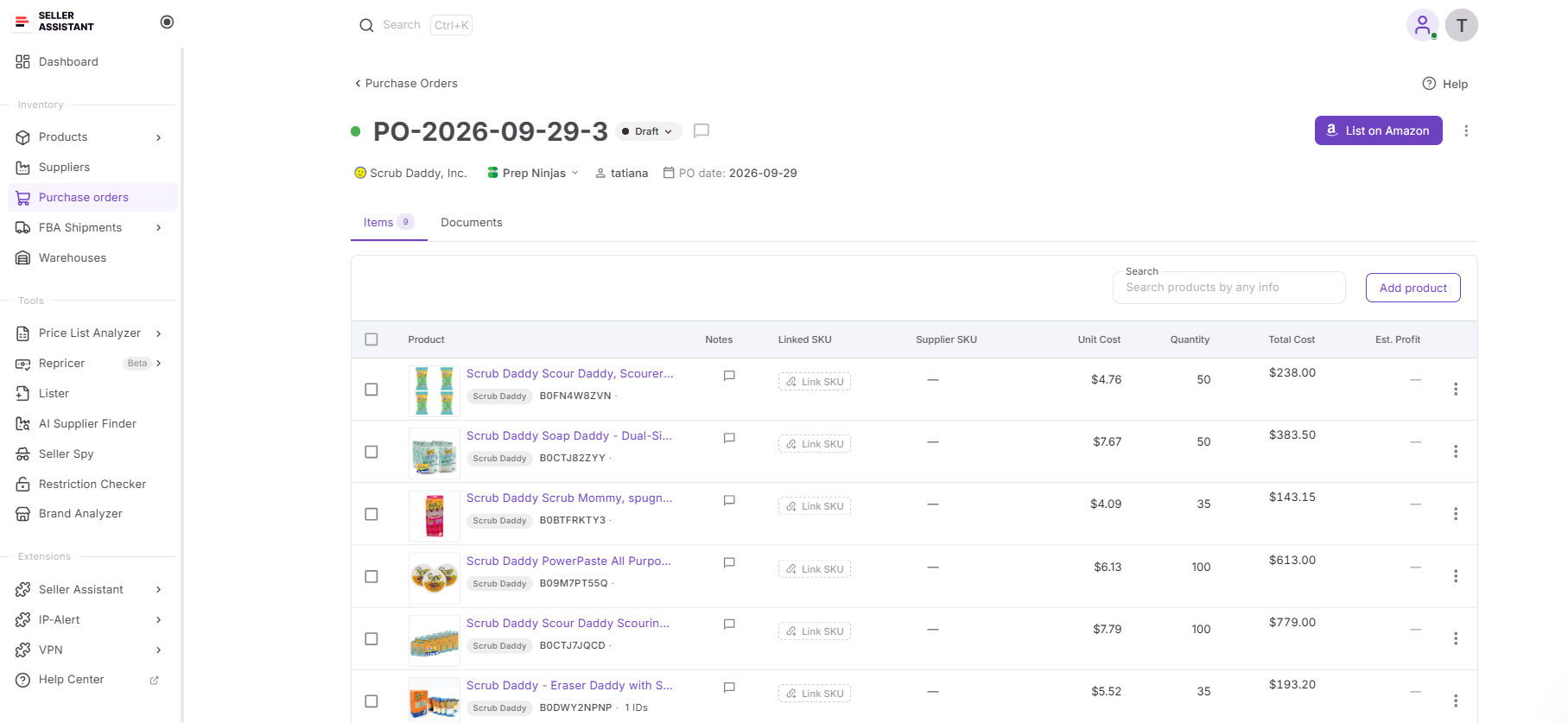Check the Scrub Mommy row checkbox

[x=371, y=514]
